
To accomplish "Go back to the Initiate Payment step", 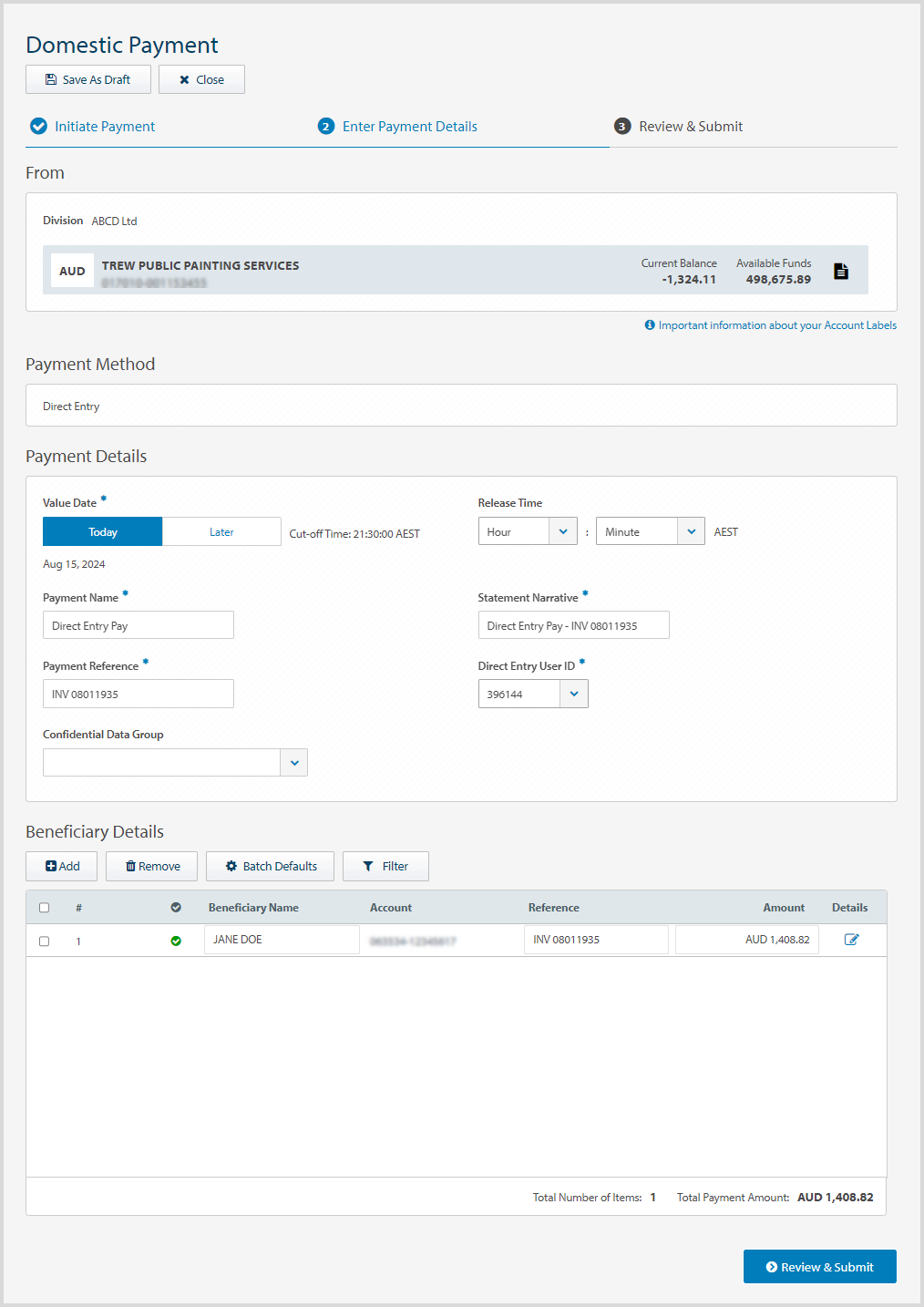I will coord(104,126).
